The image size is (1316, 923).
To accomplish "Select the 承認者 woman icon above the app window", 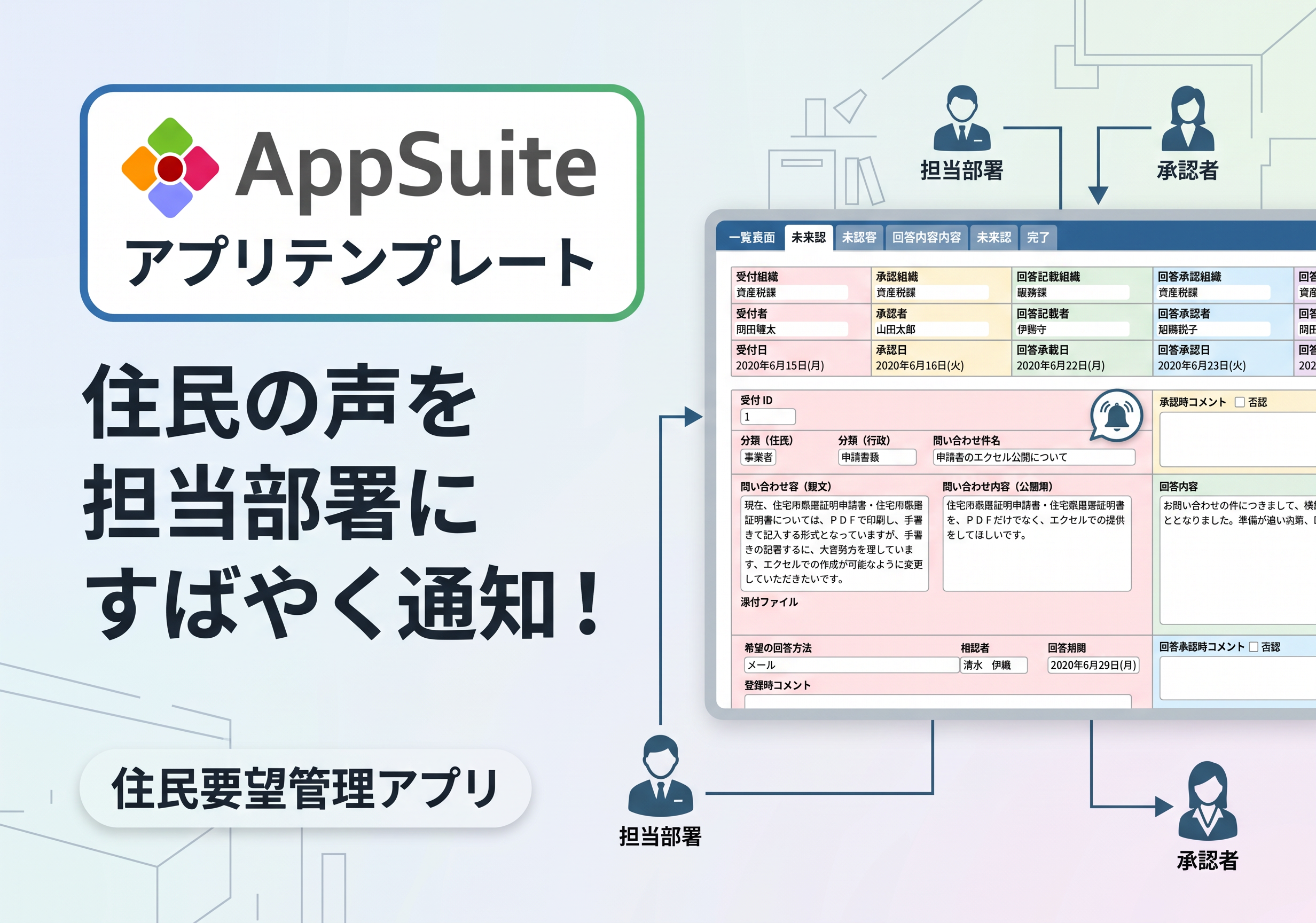I will tap(1188, 118).
